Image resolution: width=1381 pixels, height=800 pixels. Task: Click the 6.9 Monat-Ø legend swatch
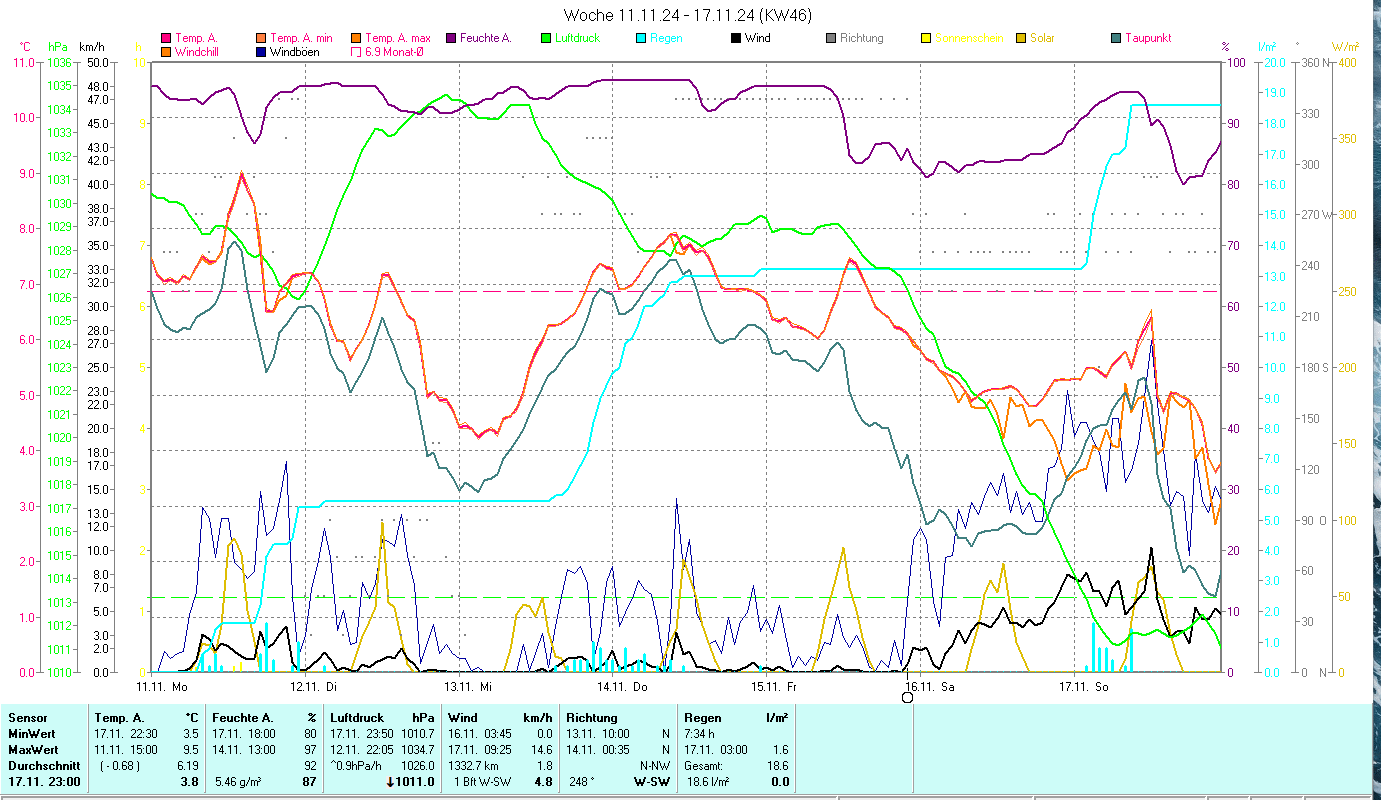356,51
